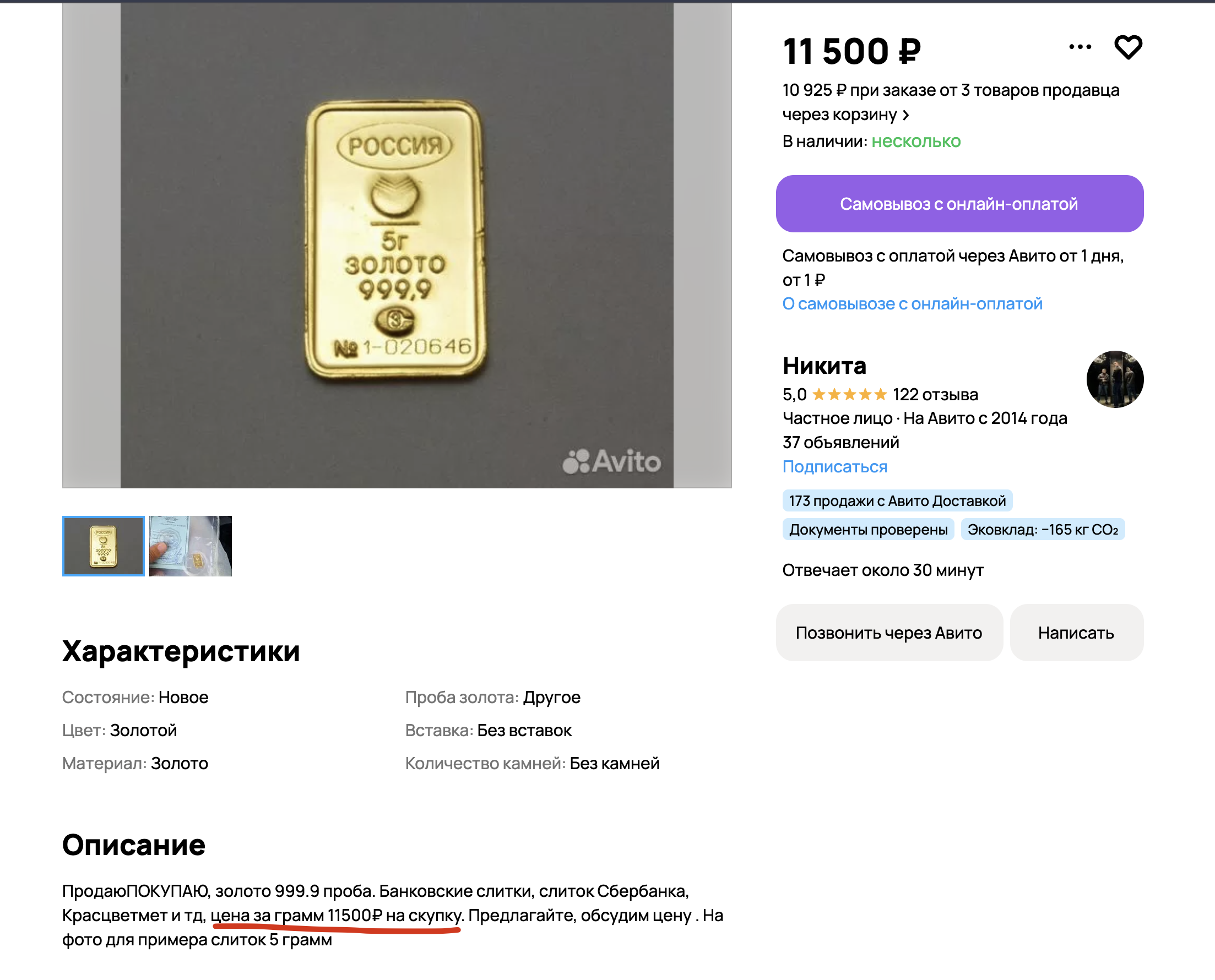
Task: Add listing to favorites with heart icon
Action: (1127, 47)
